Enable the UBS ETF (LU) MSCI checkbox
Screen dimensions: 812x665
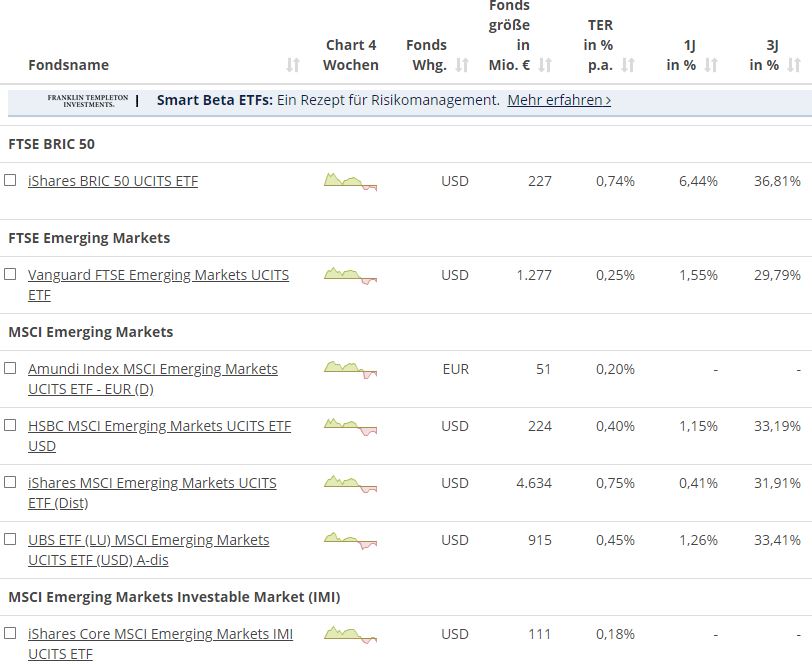tap(11, 539)
